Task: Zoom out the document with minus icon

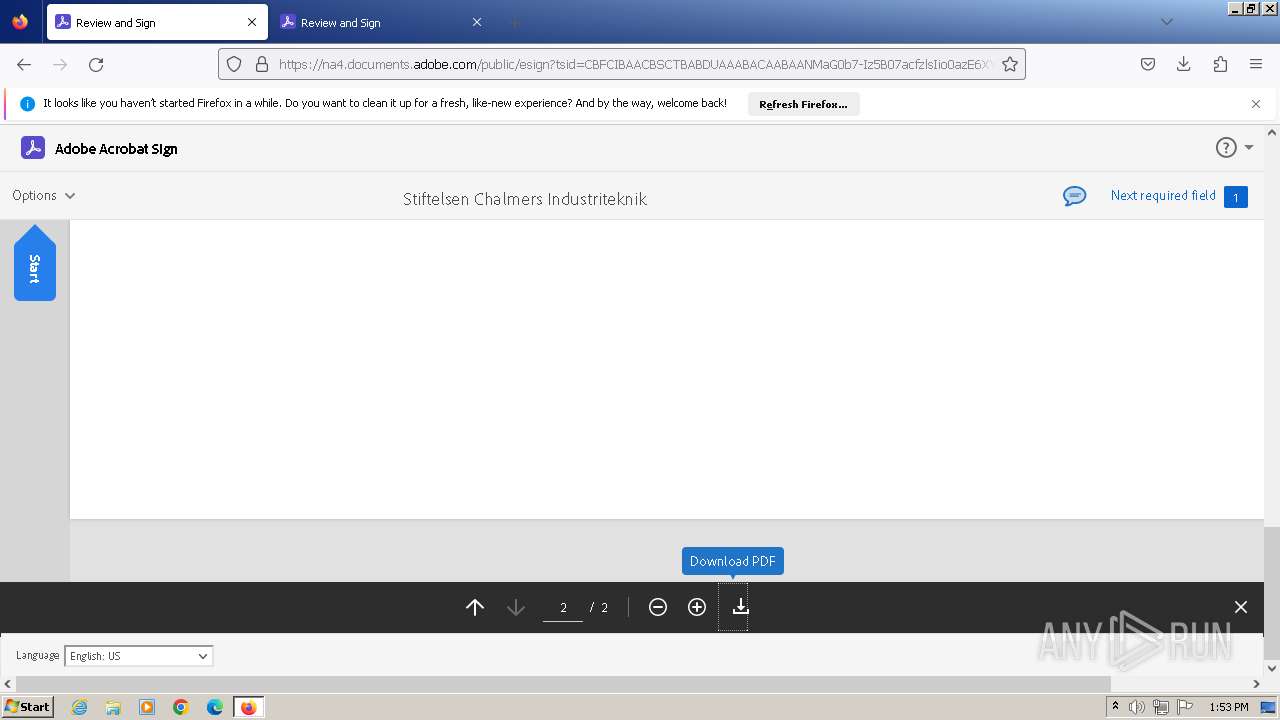Action: (658, 607)
